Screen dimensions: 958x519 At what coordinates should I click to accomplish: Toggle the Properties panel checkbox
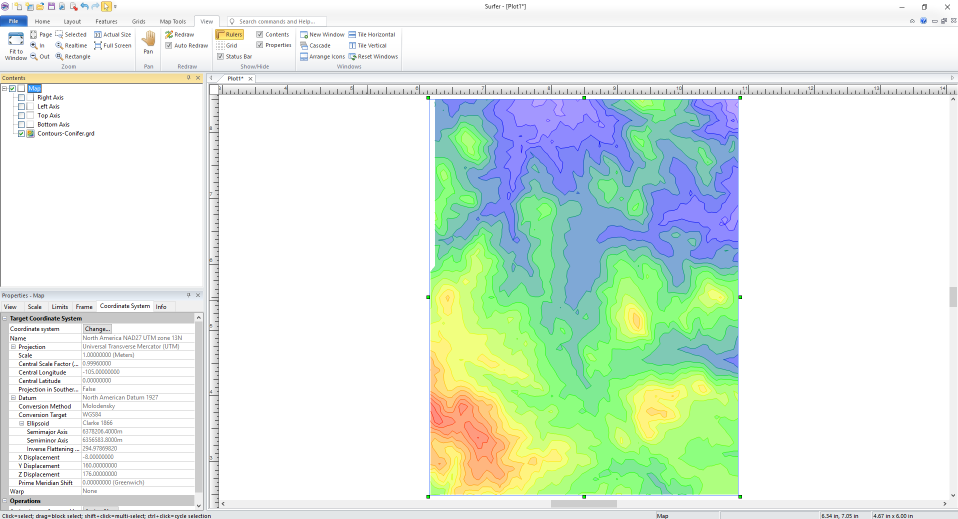pos(260,45)
